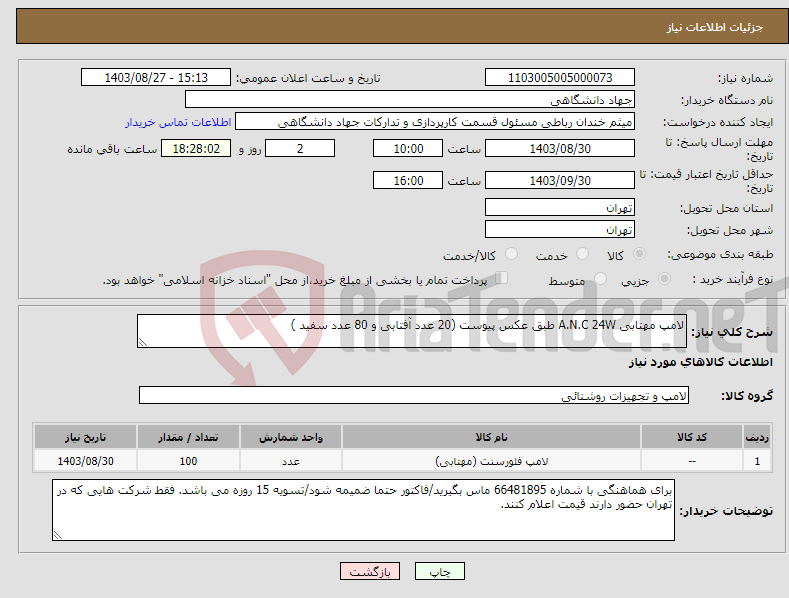
Task: Click the کد کالا column header
Action: click(x=692, y=437)
